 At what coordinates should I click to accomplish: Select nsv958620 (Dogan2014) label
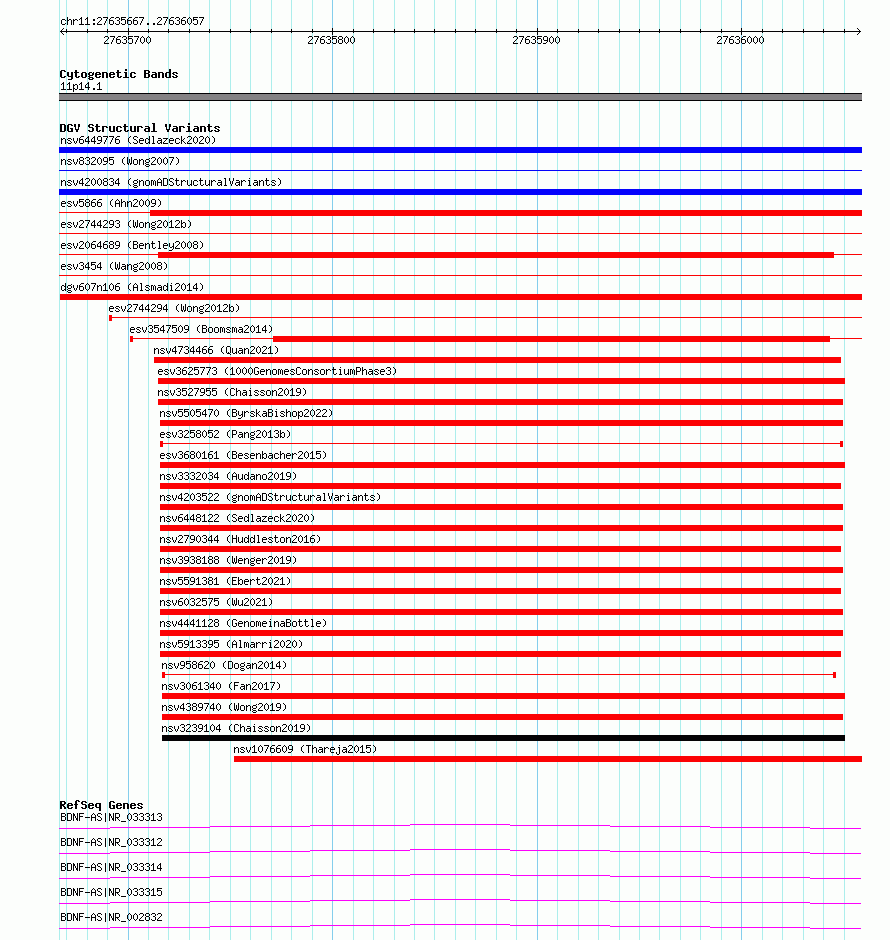click(224, 665)
